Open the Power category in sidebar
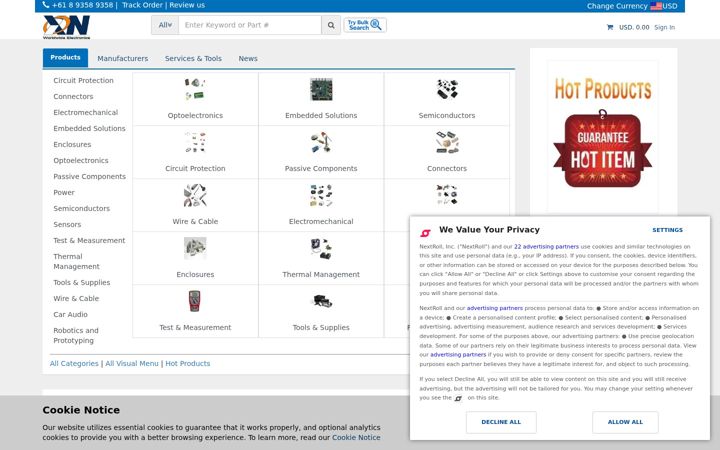The image size is (720, 450). [x=64, y=192]
